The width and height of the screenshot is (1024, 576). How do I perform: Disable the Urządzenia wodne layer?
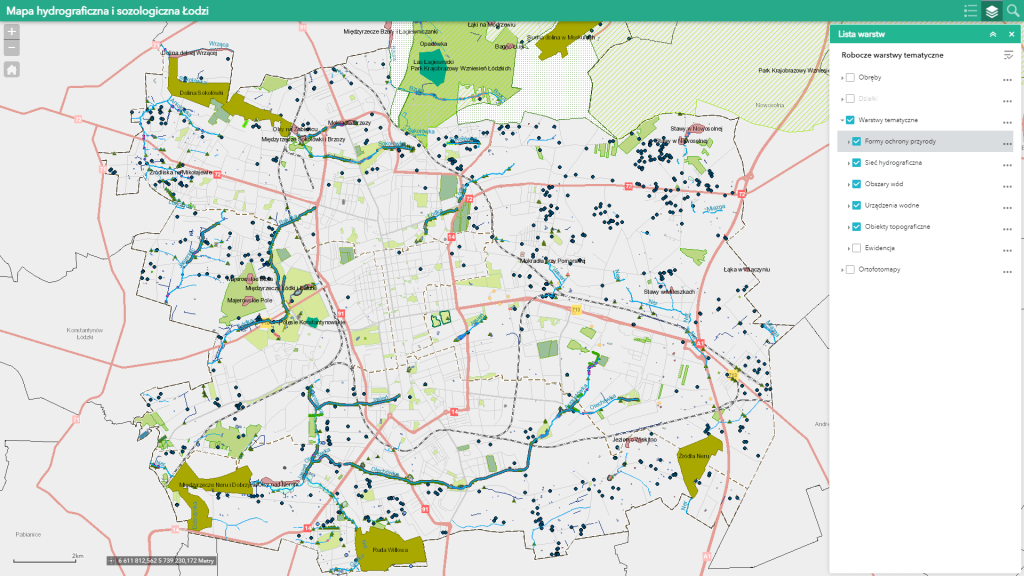coord(857,205)
